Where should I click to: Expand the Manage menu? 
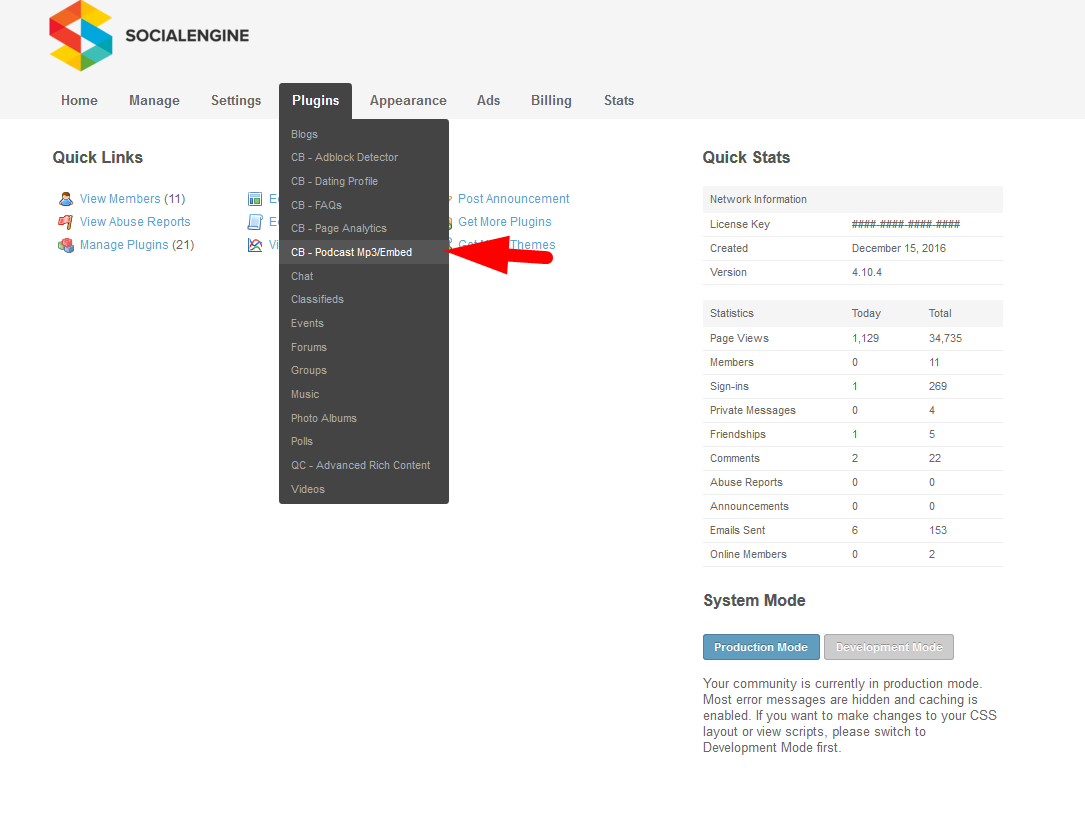coord(154,101)
